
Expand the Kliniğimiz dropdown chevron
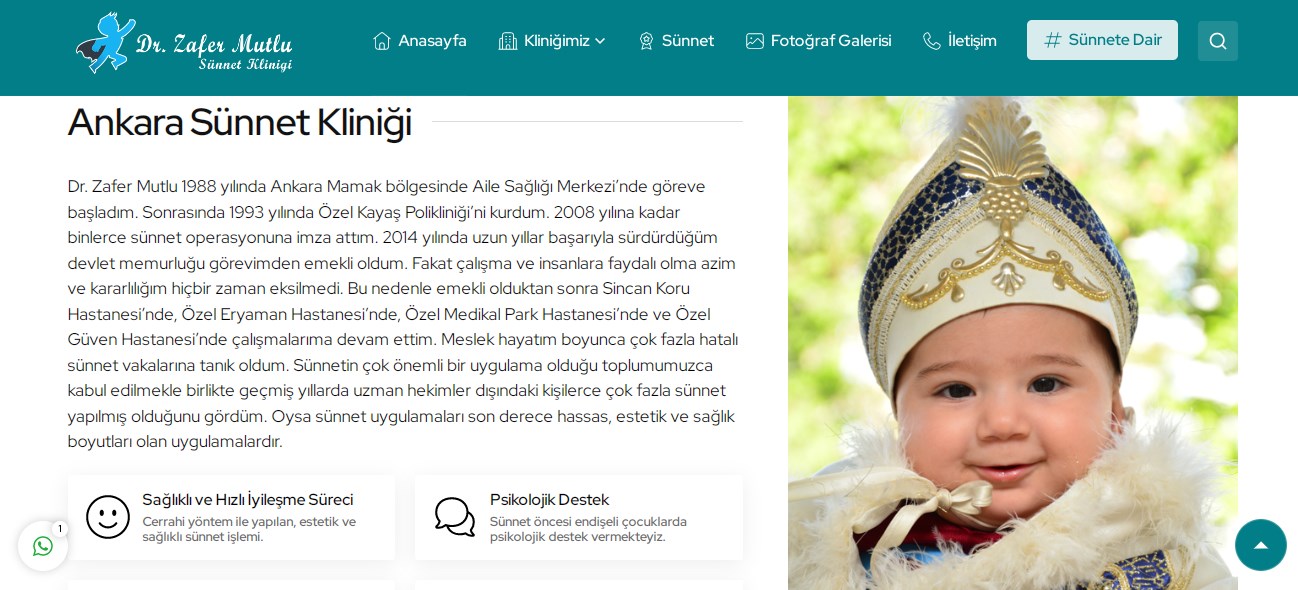pyautogui.click(x=600, y=41)
